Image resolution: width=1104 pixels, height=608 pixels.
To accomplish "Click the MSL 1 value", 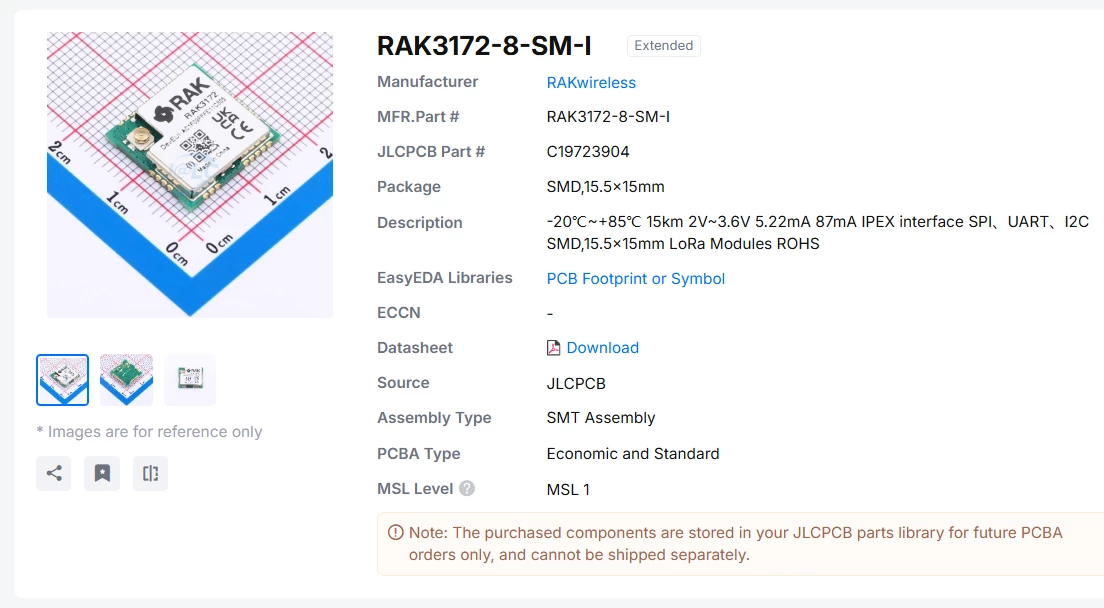I will (568, 489).
